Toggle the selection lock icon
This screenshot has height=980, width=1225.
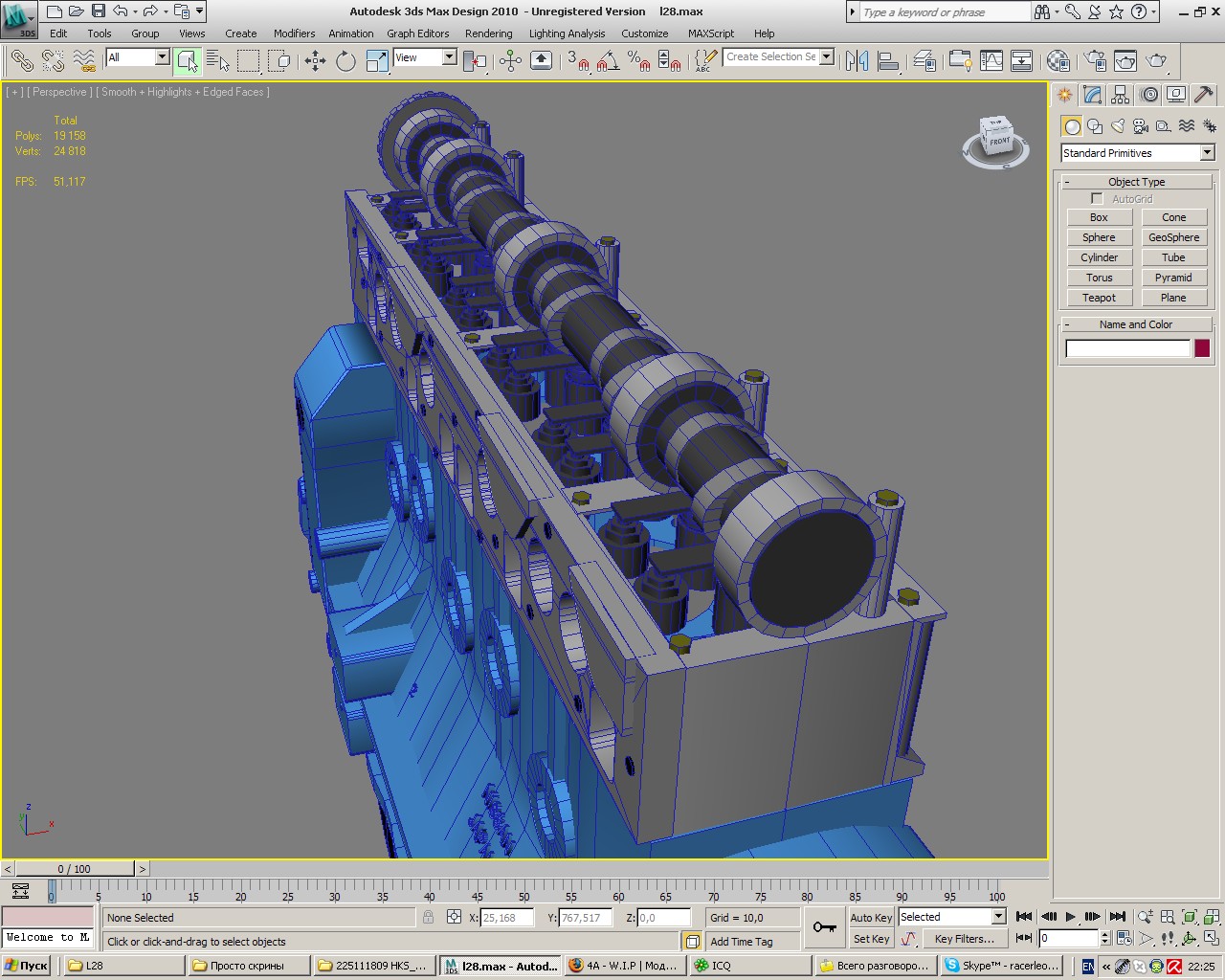[428, 917]
